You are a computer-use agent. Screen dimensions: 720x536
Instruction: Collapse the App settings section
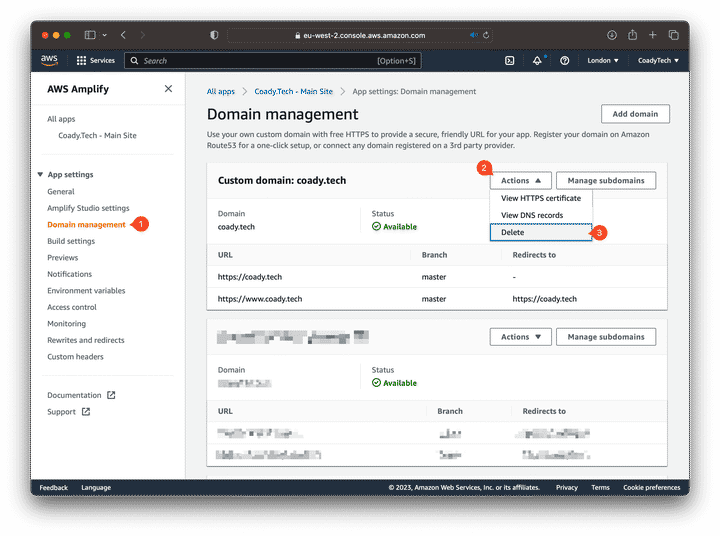pyautogui.click(x=40, y=175)
